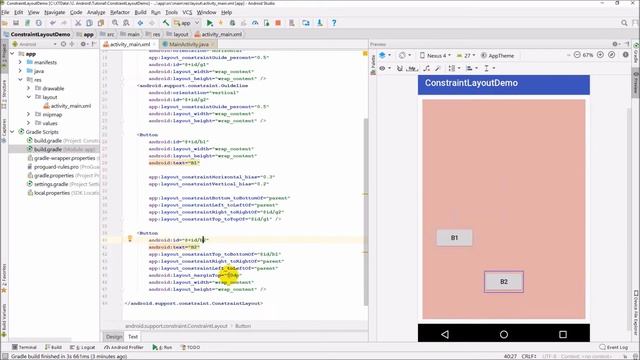Open the Terminal tool window
Image resolution: width=640 pixels, height=360 pixels.
(24, 347)
